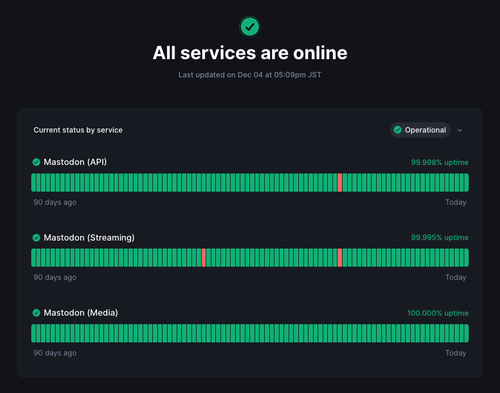Click the 99.995% uptime value
The height and width of the screenshot is (393, 500).
439,238
